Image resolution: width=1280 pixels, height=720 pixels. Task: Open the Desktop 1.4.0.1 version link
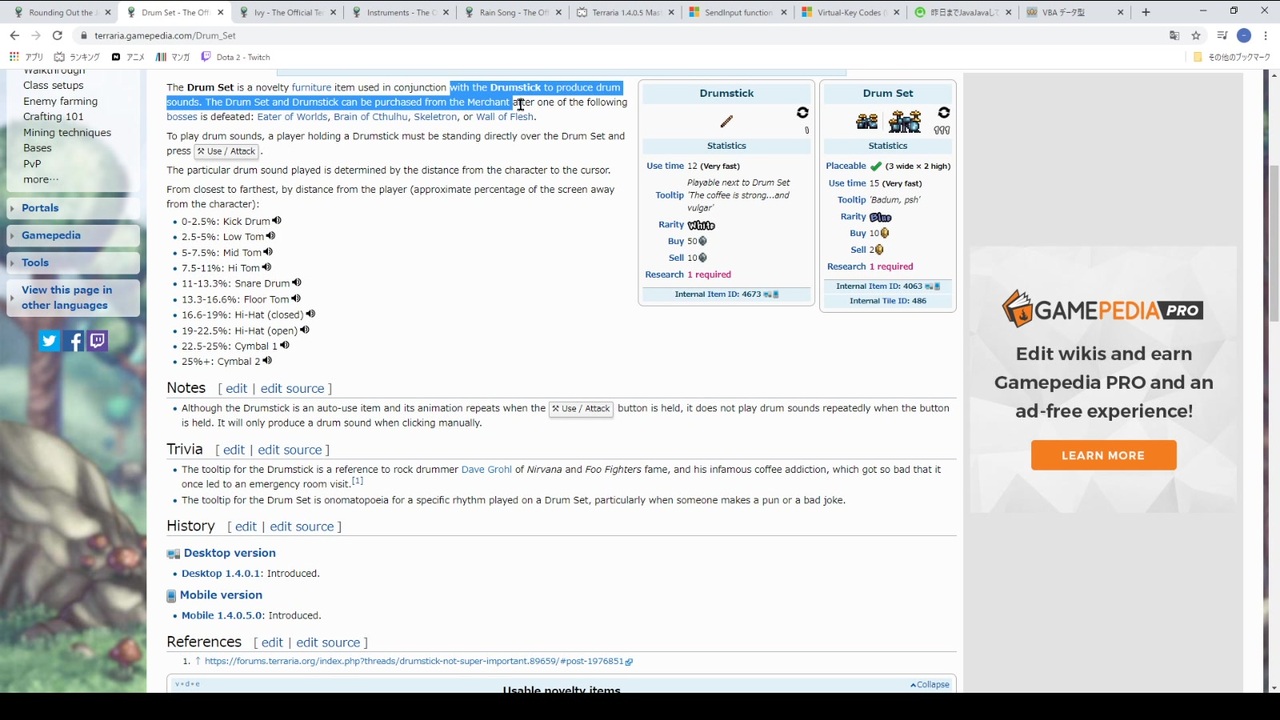[221, 573]
